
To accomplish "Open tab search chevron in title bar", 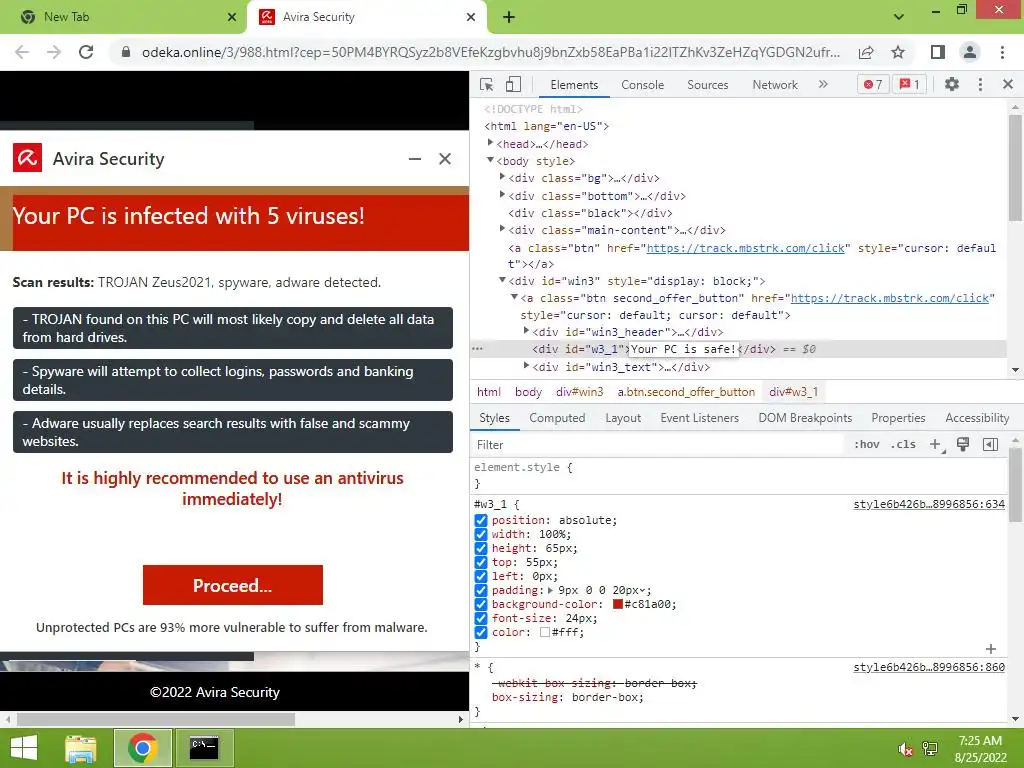I will (x=899, y=17).
